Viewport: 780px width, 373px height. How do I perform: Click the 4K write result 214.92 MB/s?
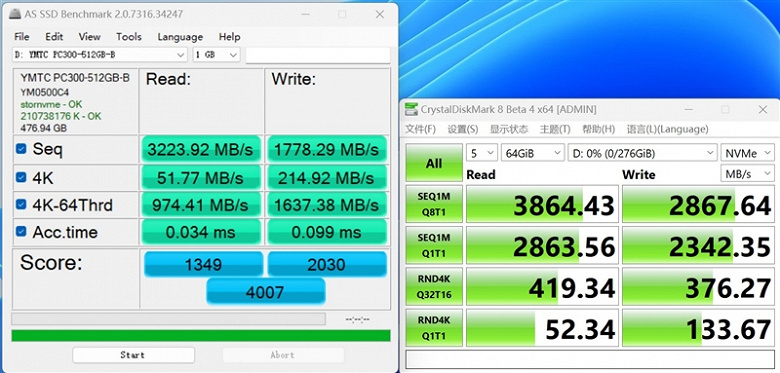[327, 177]
